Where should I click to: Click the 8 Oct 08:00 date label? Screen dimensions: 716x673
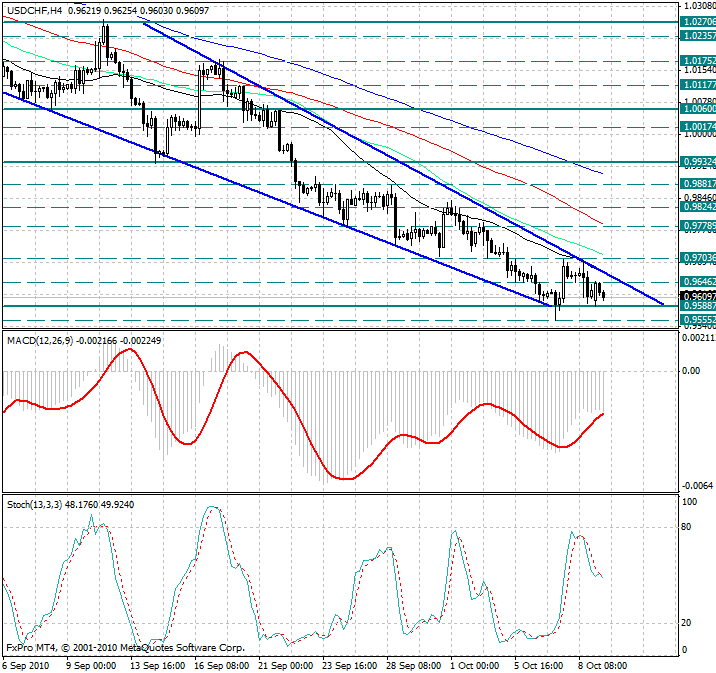[x=603, y=665]
